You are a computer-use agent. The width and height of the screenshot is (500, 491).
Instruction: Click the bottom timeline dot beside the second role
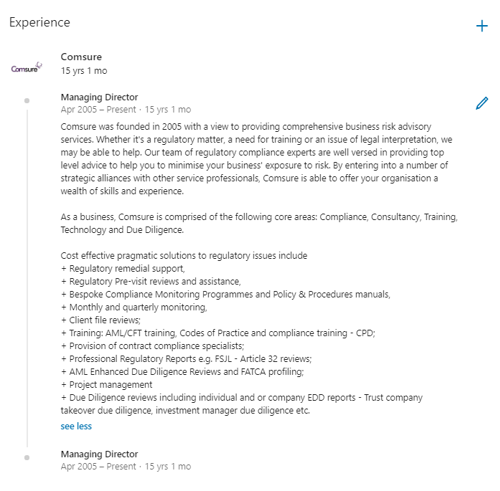click(27, 458)
